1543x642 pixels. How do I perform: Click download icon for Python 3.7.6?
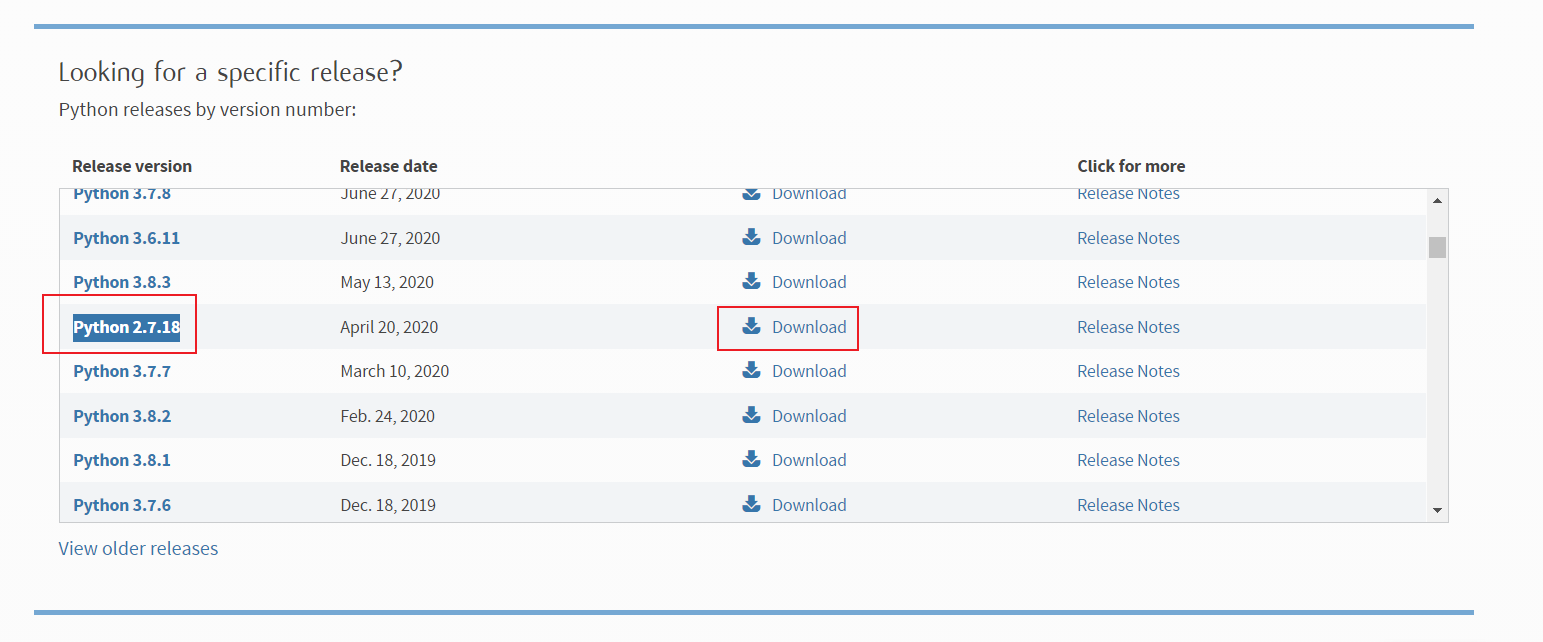[x=751, y=504]
